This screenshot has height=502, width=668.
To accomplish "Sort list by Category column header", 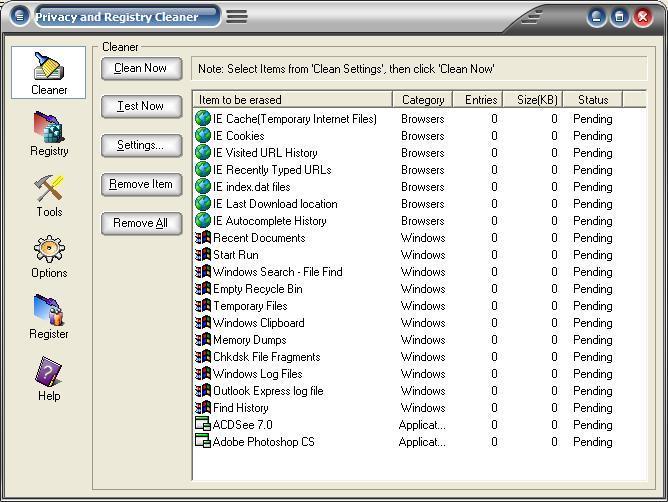I will point(423,100).
